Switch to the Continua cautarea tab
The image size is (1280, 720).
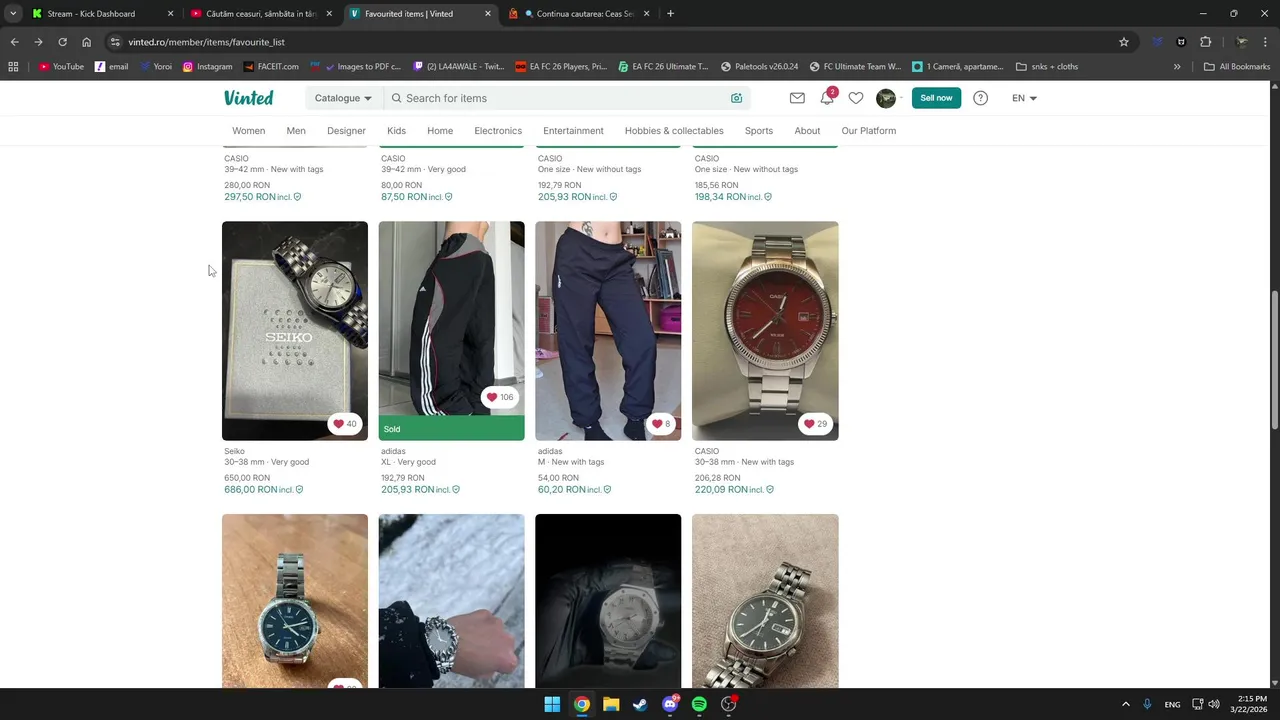580,14
